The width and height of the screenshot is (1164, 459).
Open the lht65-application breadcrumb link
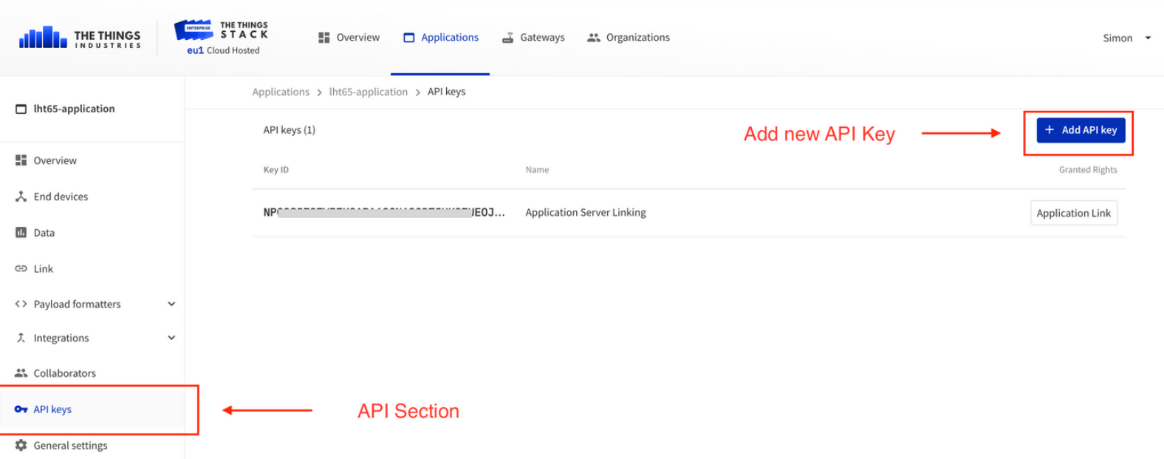point(368,92)
